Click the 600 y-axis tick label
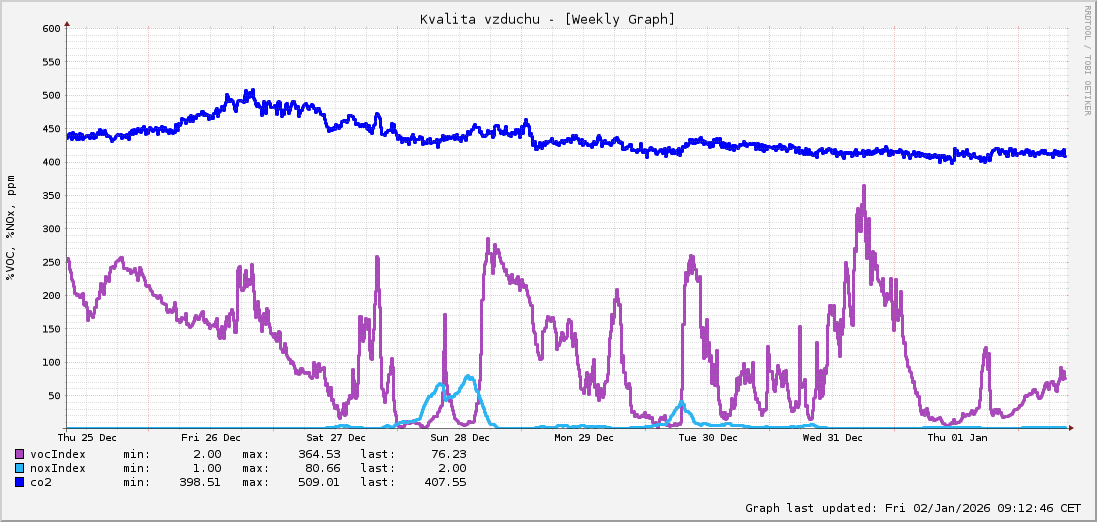 tap(51, 28)
